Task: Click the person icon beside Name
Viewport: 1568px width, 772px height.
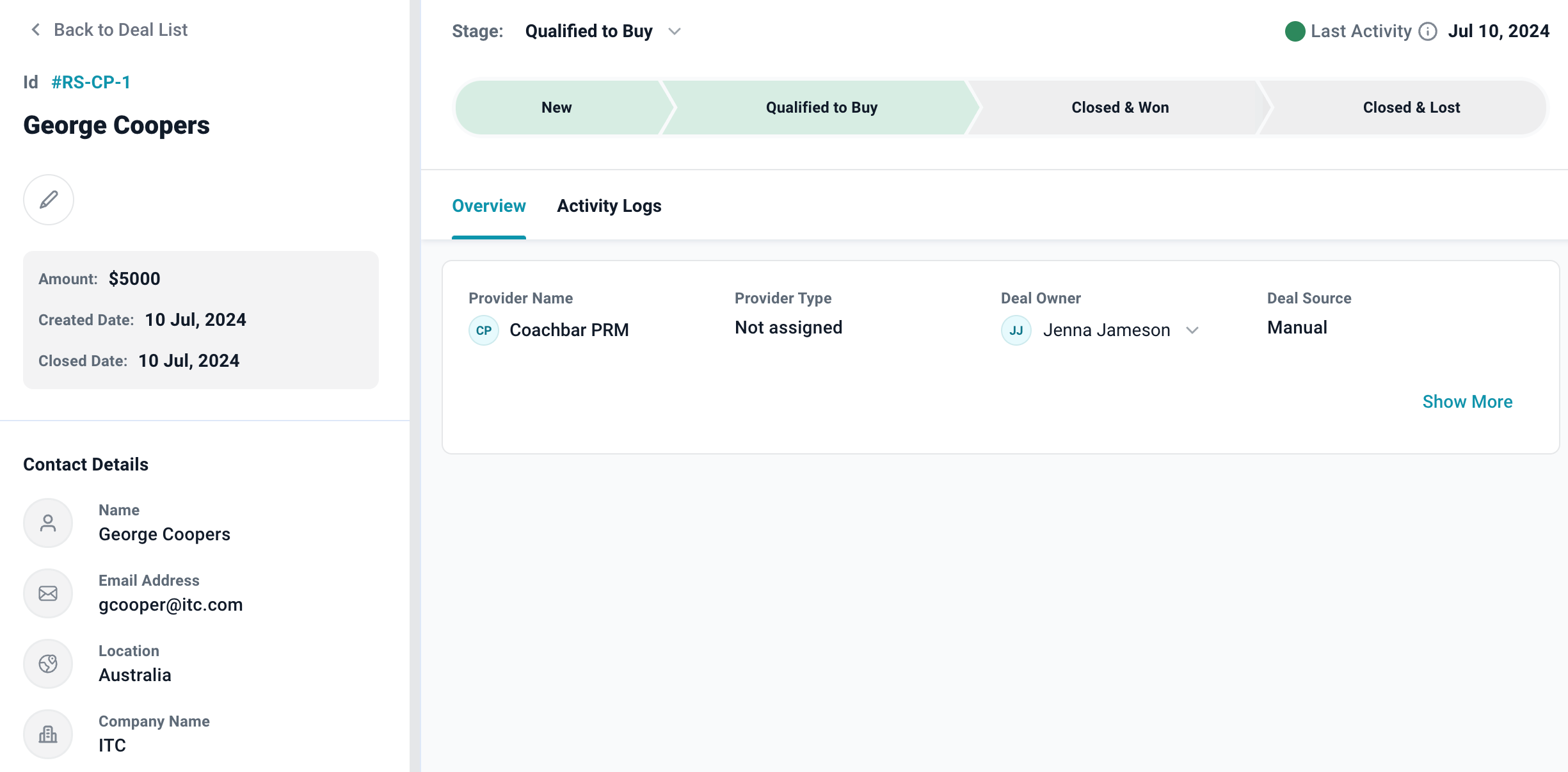Action: pyautogui.click(x=48, y=523)
